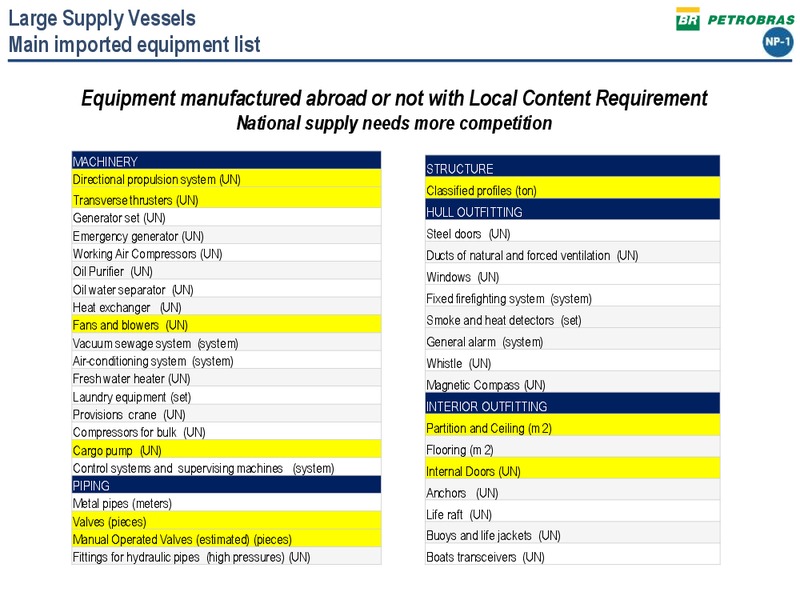Click the PIPING section header

coord(226,485)
